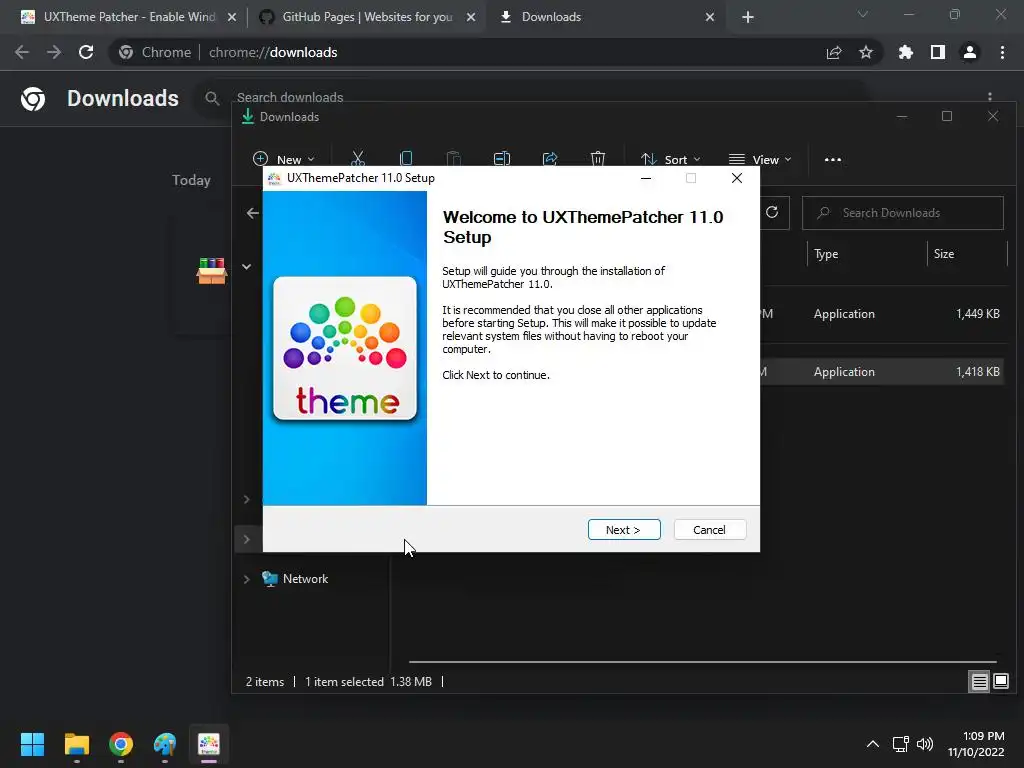Open a new Chrome tab
1024x768 pixels.
coord(748,18)
